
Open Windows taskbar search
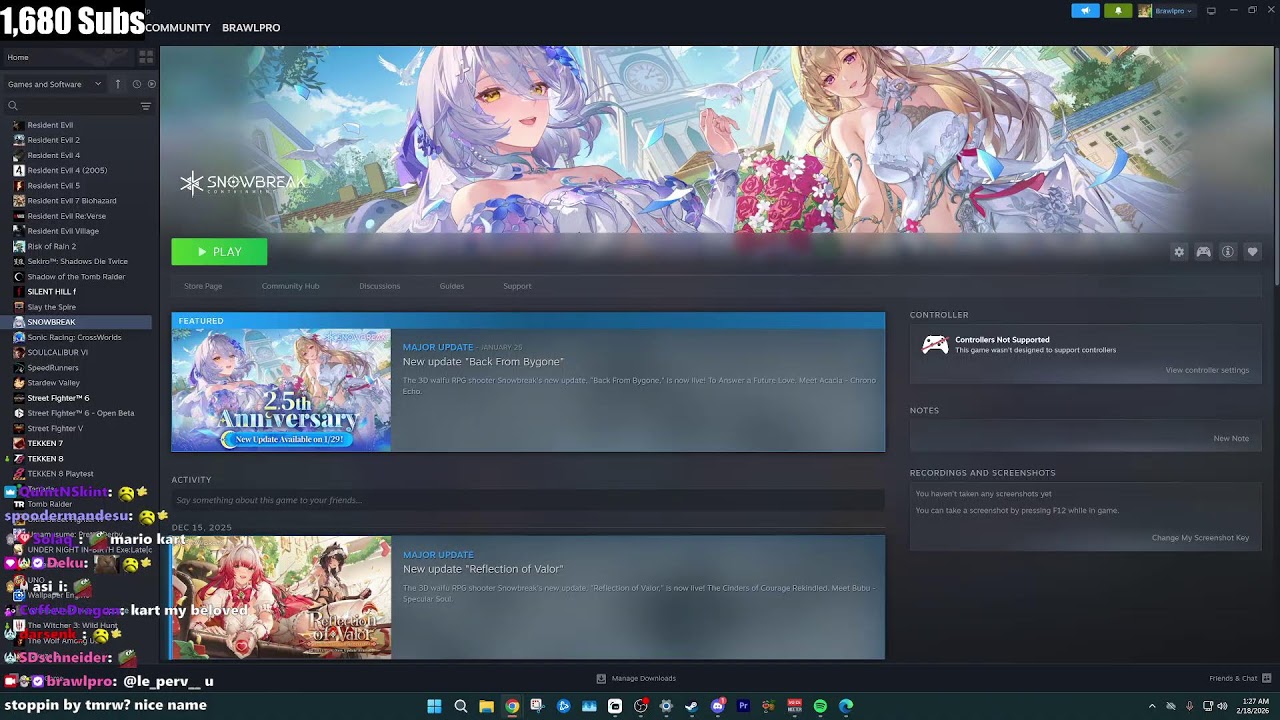tap(461, 706)
